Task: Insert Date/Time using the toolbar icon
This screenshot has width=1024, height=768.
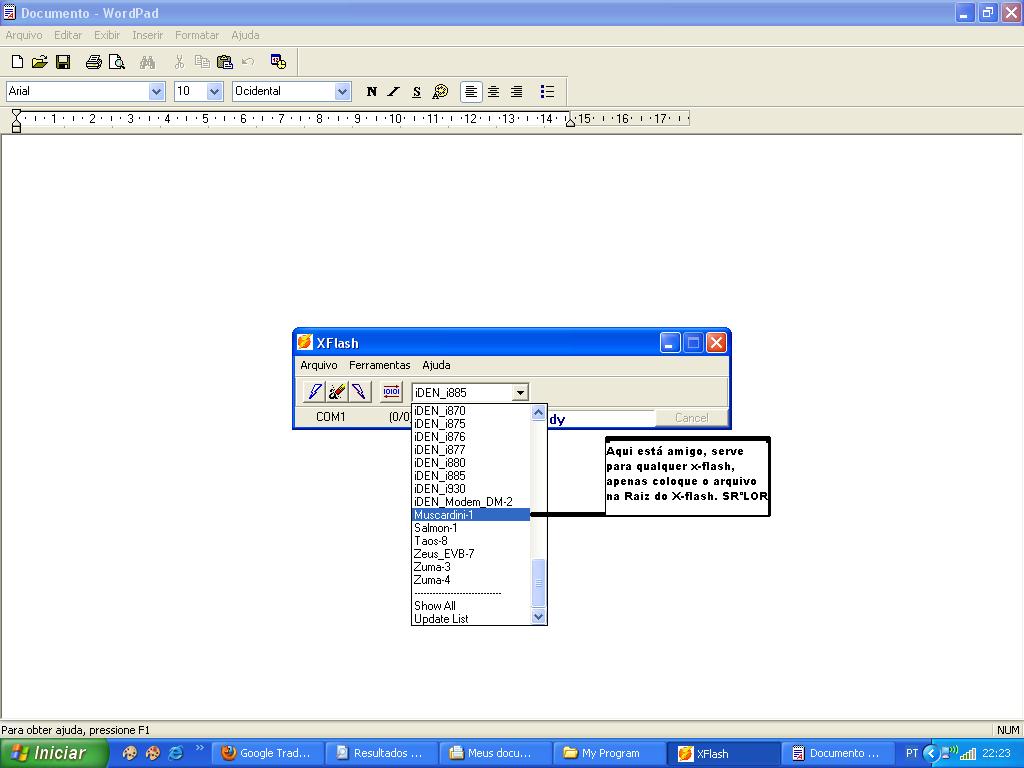Action: pos(278,62)
